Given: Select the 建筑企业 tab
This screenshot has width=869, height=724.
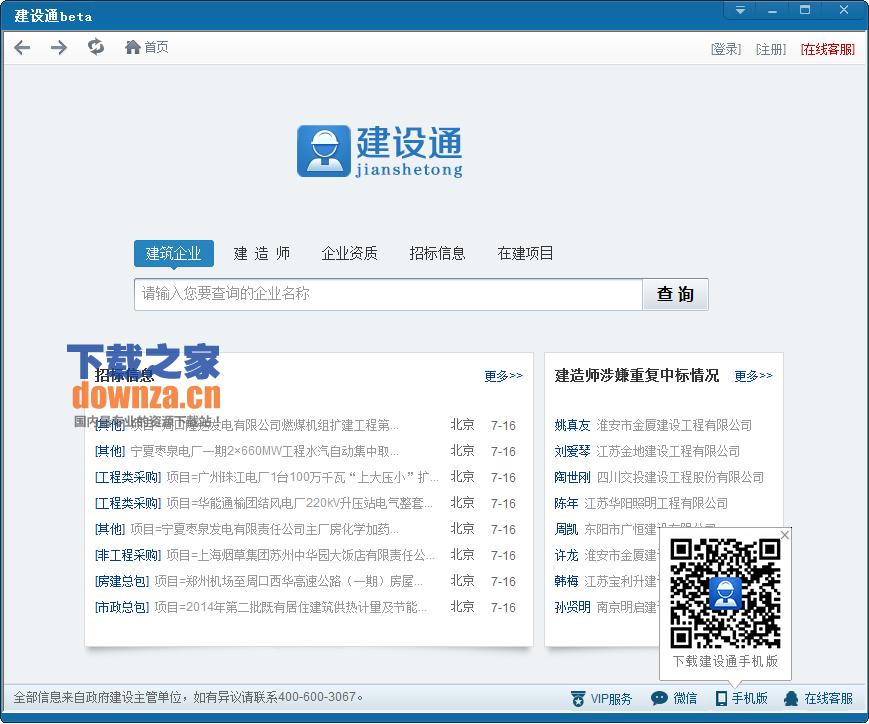Looking at the screenshot, I should (173, 253).
